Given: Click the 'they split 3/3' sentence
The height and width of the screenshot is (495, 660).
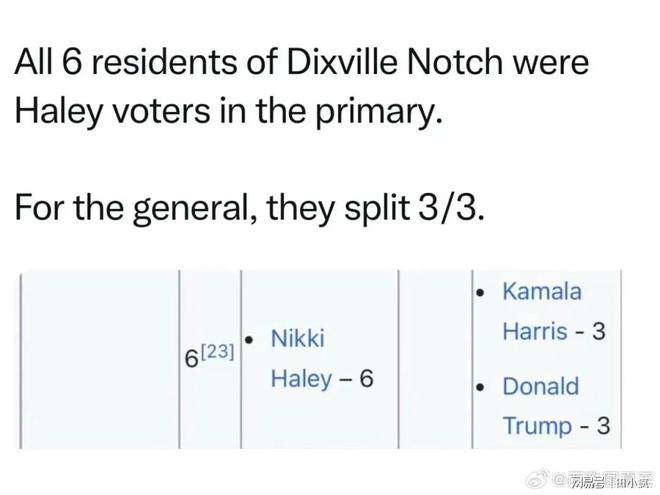Looking at the screenshot, I should [x=375, y=208].
